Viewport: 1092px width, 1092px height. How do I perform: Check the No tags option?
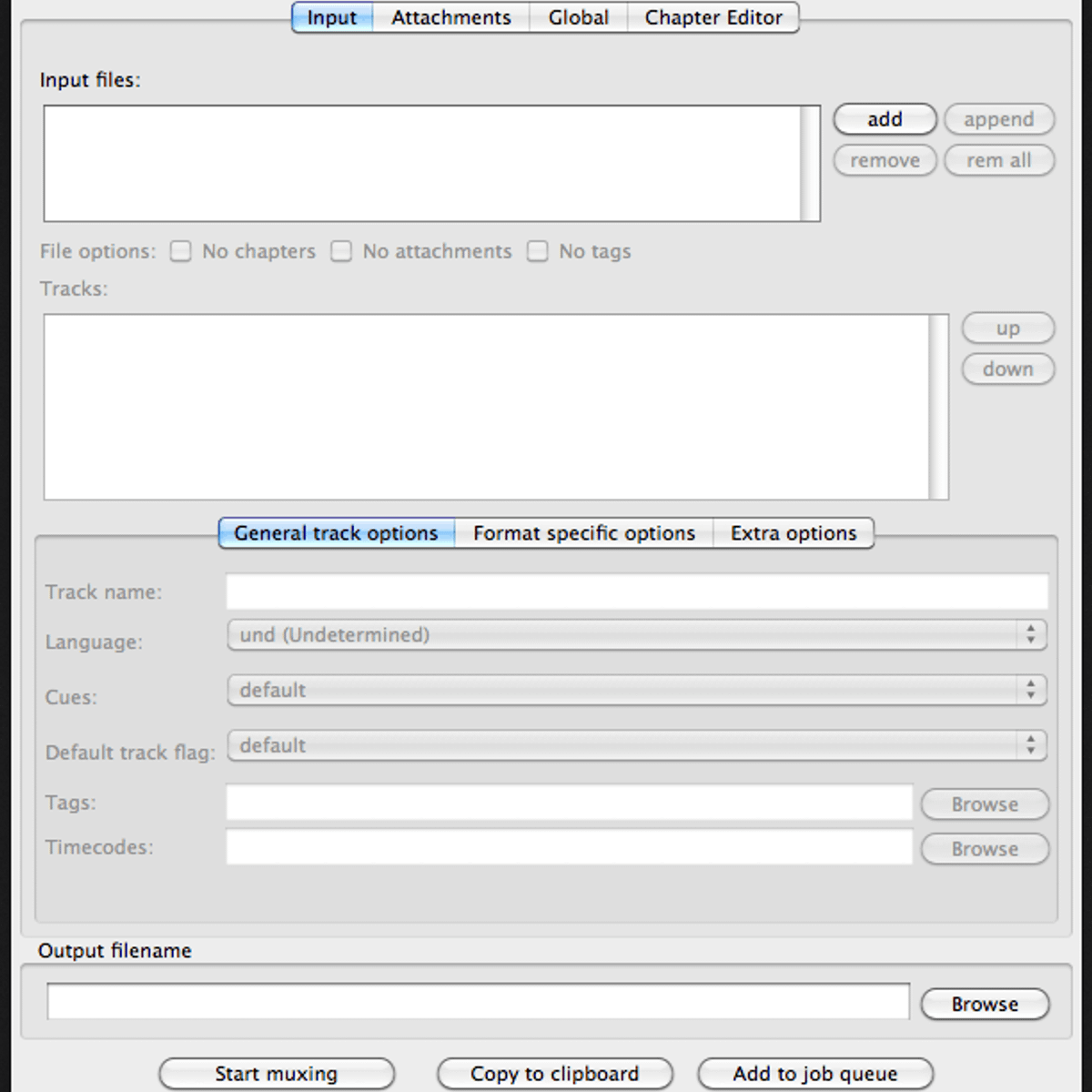click(x=538, y=251)
